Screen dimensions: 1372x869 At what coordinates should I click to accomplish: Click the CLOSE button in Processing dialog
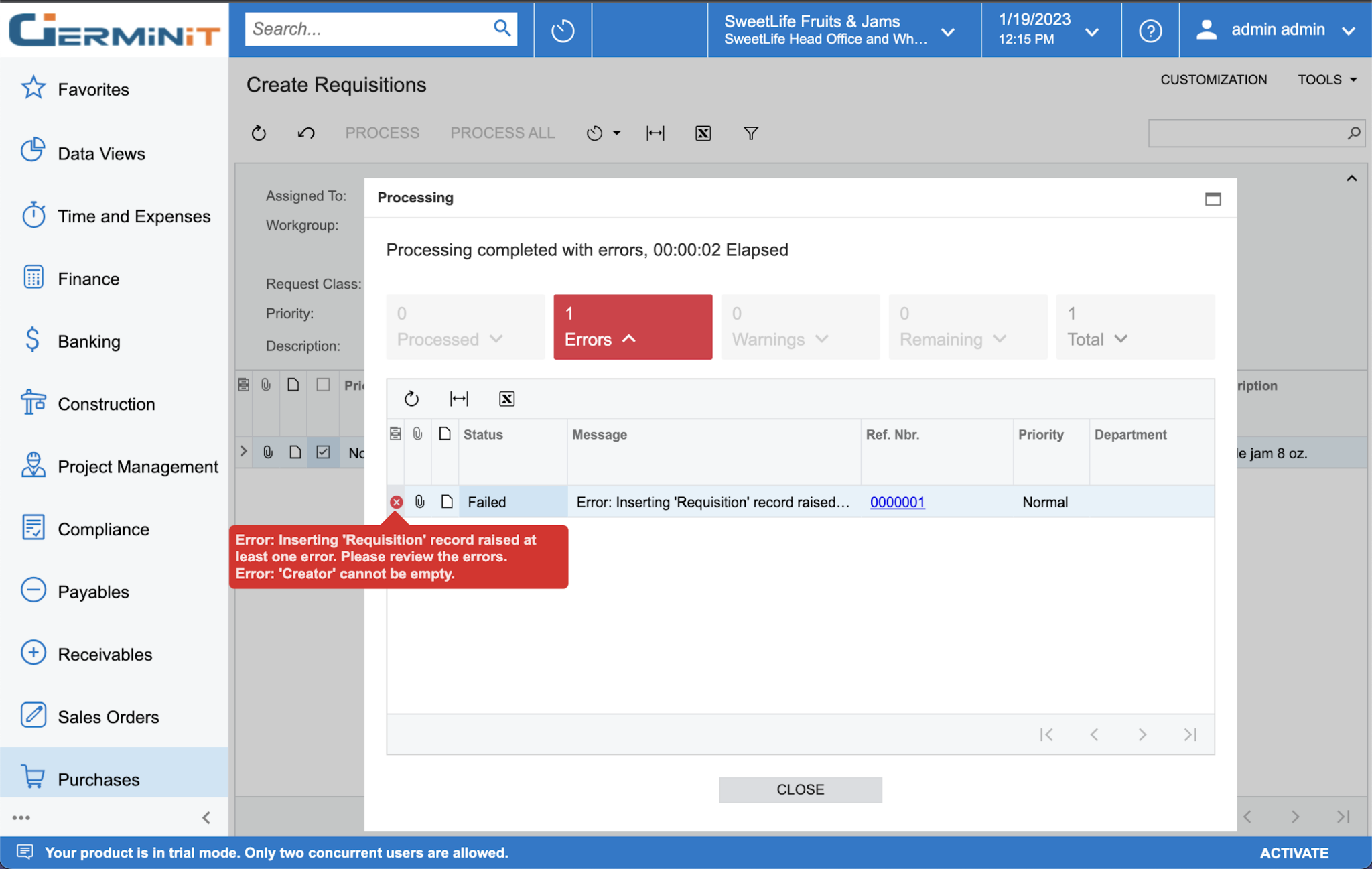point(801,789)
